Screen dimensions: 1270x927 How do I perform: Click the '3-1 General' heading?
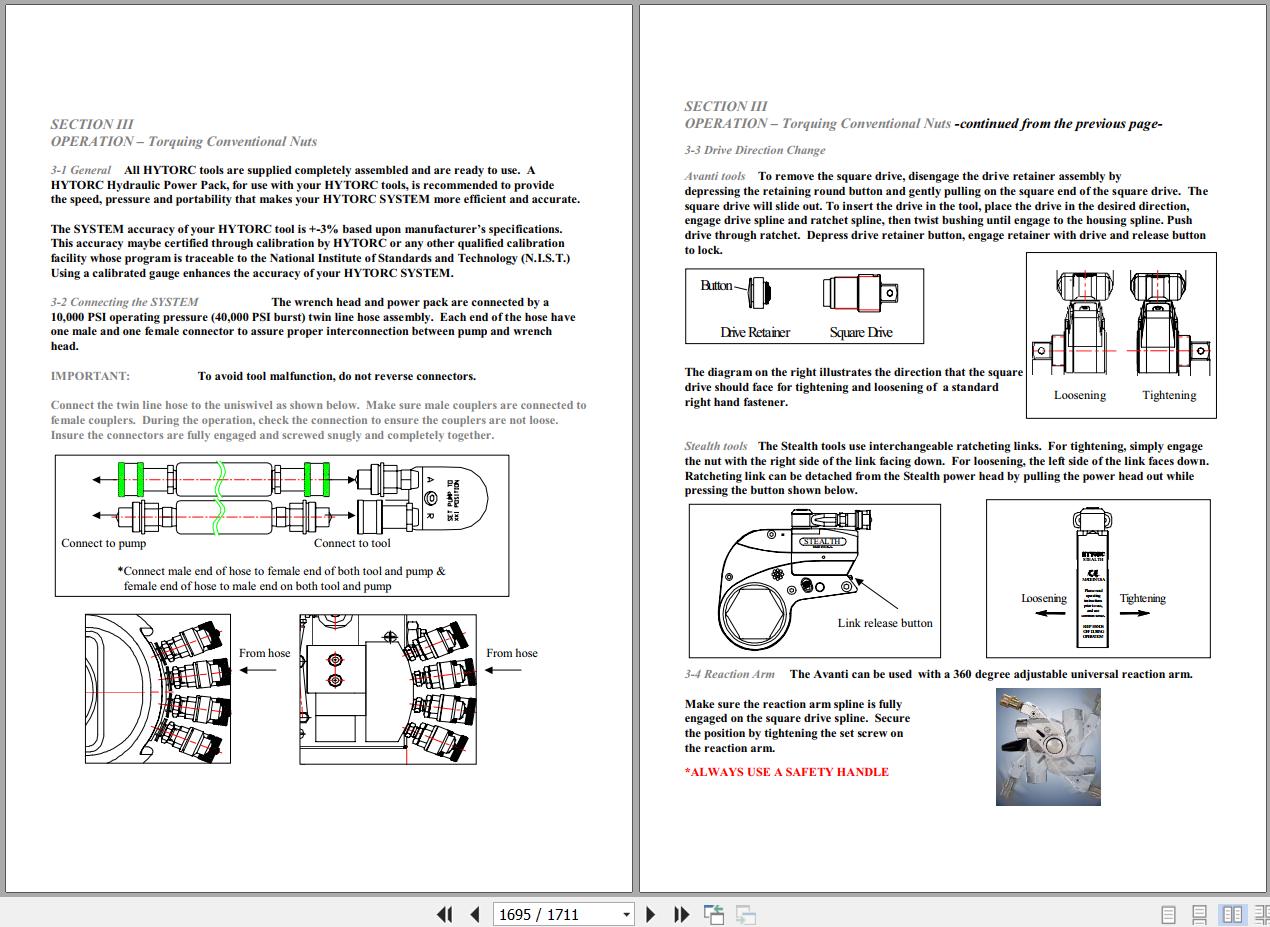[81, 170]
